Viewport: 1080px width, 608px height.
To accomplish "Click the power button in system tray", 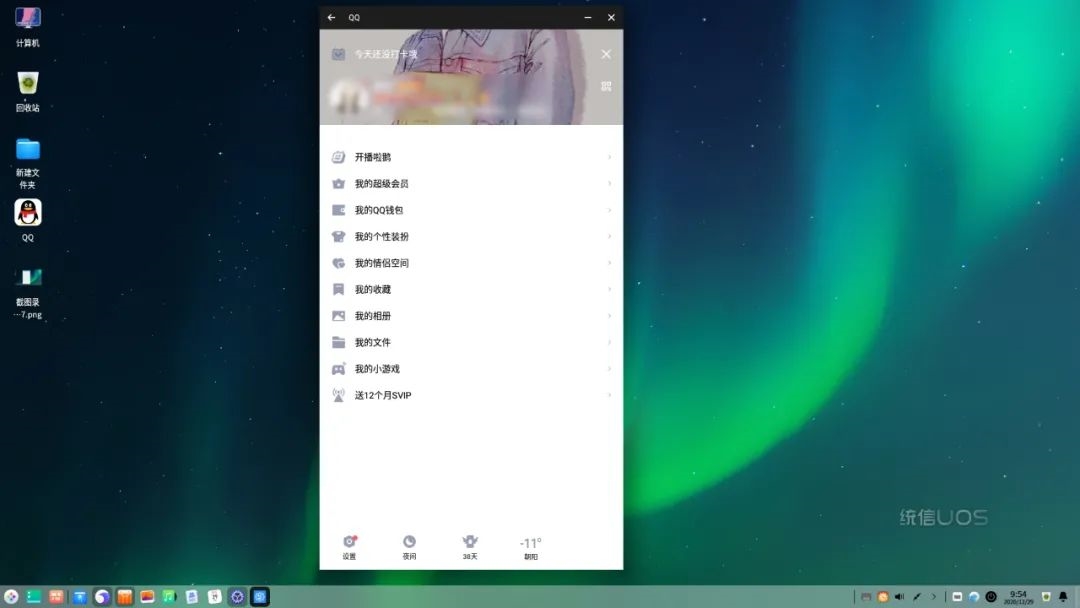I will [991, 596].
